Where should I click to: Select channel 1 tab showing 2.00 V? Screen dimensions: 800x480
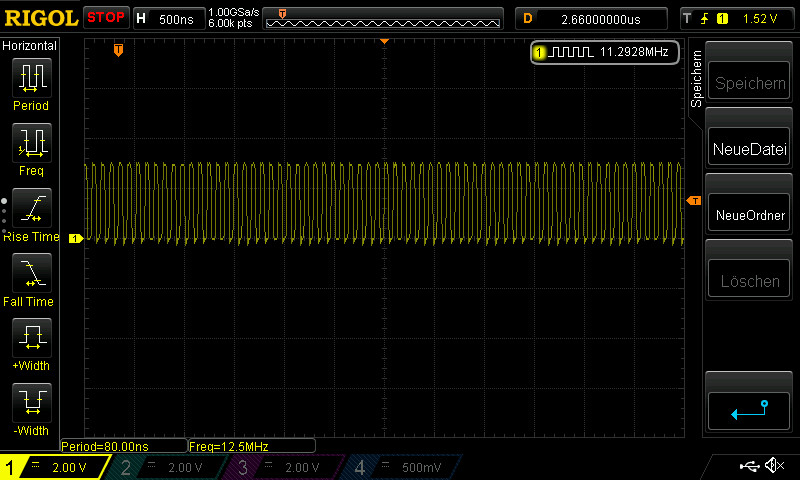(55, 467)
